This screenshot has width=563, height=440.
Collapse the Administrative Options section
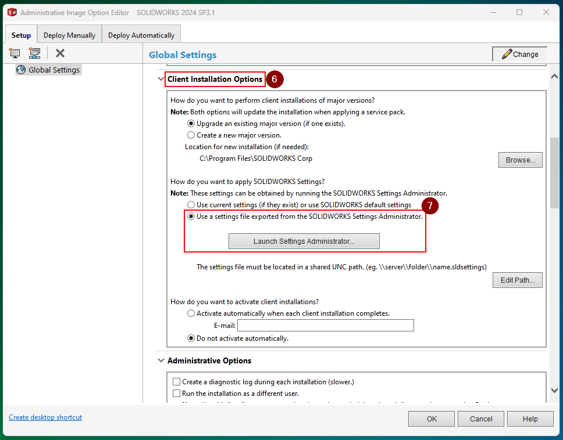pyautogui.click(x=161, y=360)
